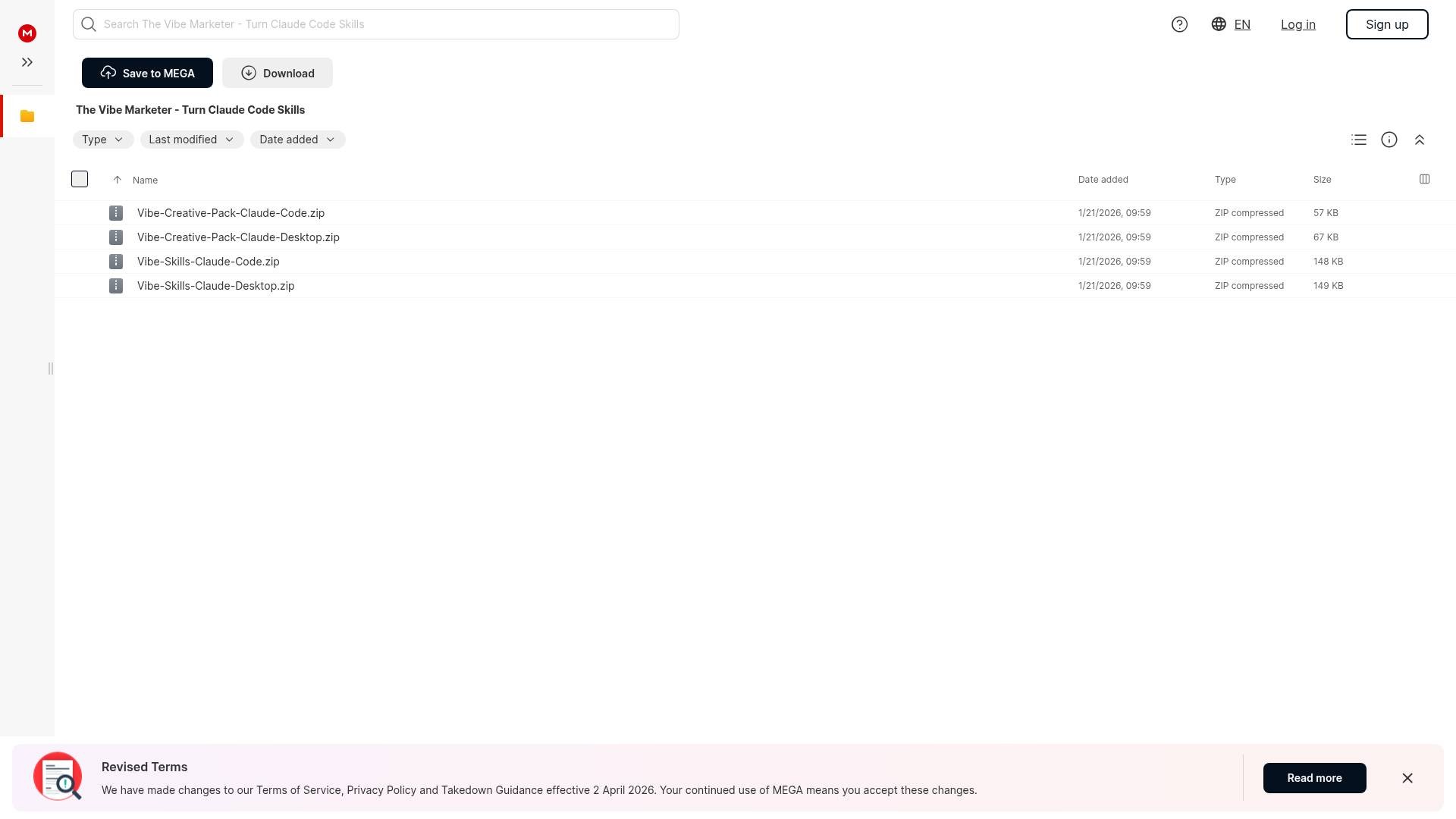
Task: Sort by Name column header
Action: point(145,180)
